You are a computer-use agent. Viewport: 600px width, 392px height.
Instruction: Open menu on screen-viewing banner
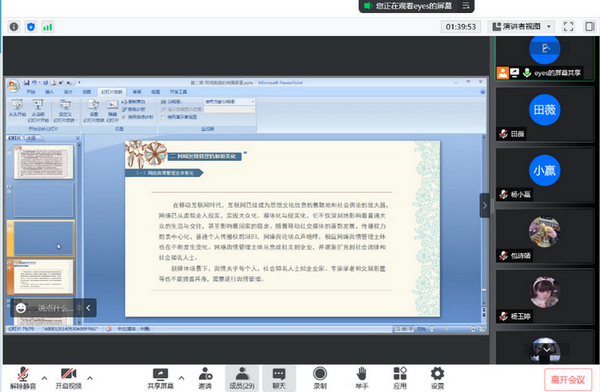pyautogui.click(x=466, y=6)
